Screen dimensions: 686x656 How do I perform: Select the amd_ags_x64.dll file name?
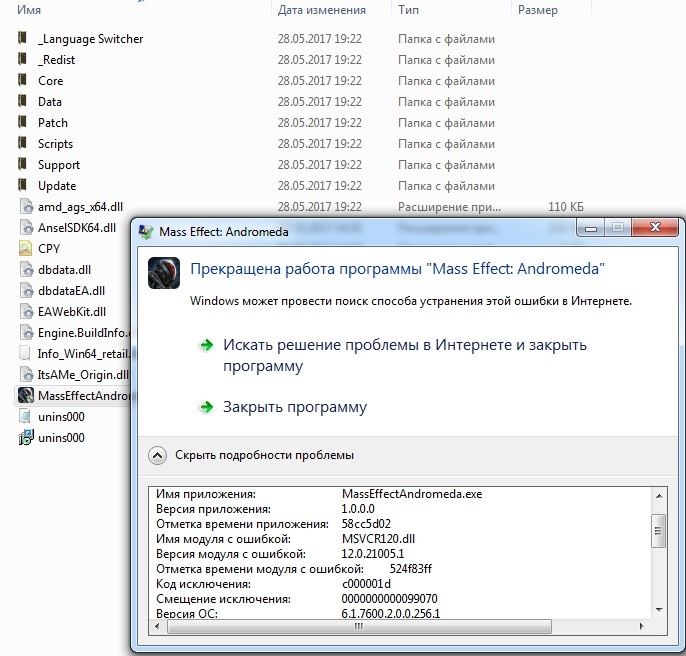80,207
